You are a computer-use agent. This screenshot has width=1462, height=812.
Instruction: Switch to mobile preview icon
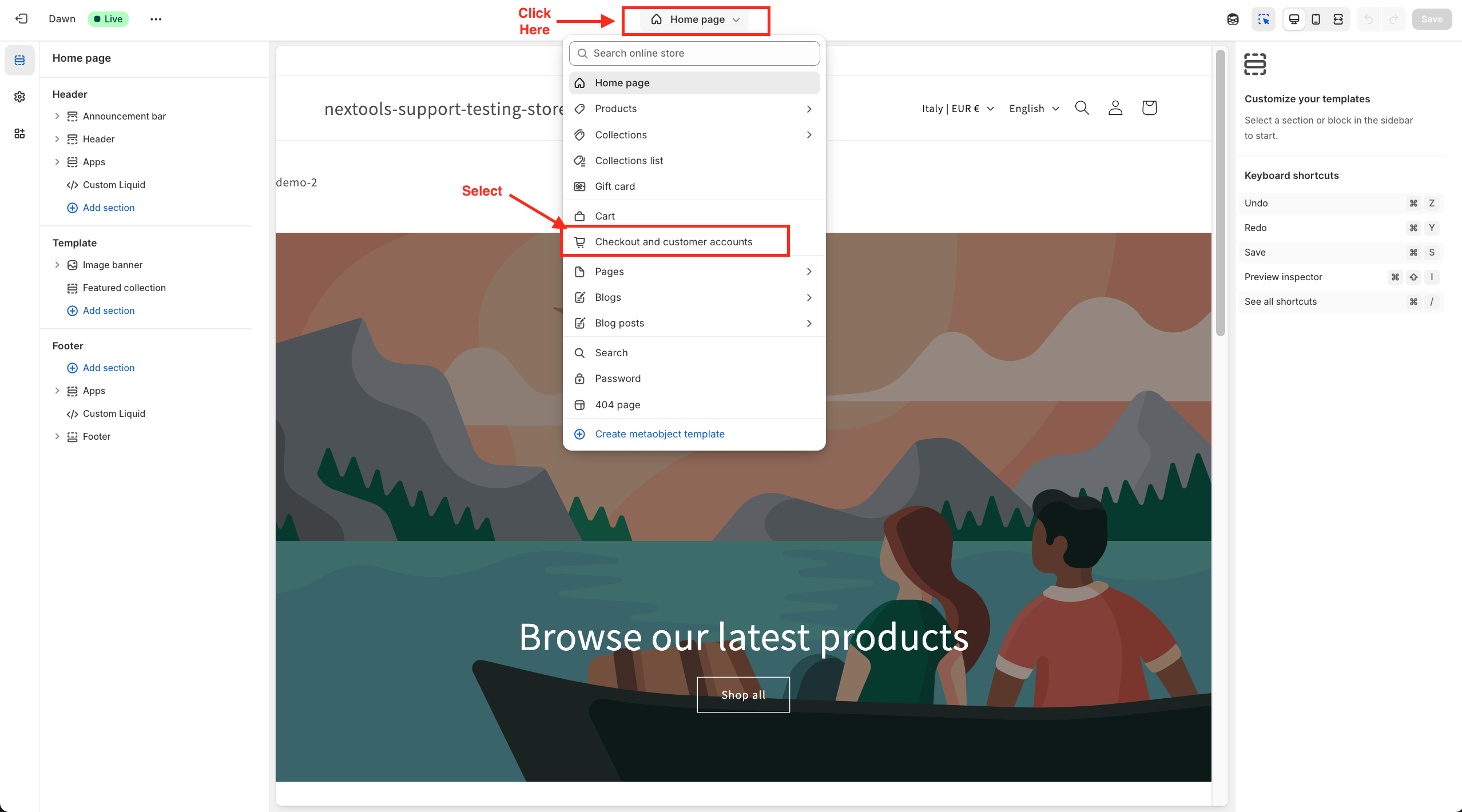coord(1316,19)
